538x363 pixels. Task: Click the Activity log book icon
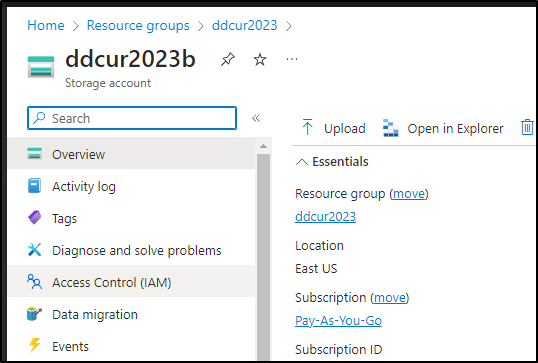[34, 186]
